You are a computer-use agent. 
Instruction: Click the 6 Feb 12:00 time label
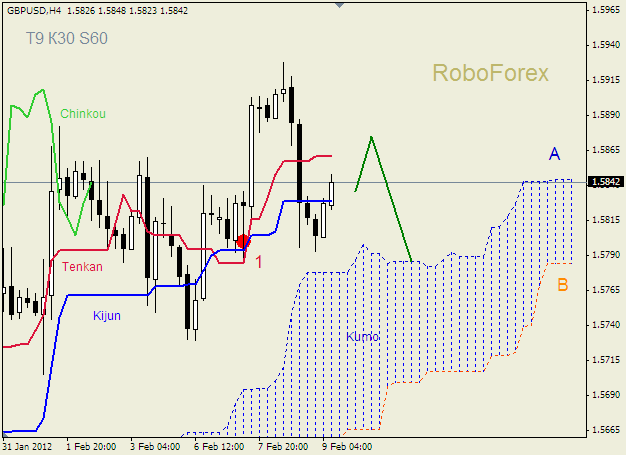click(x=219, y=447)
